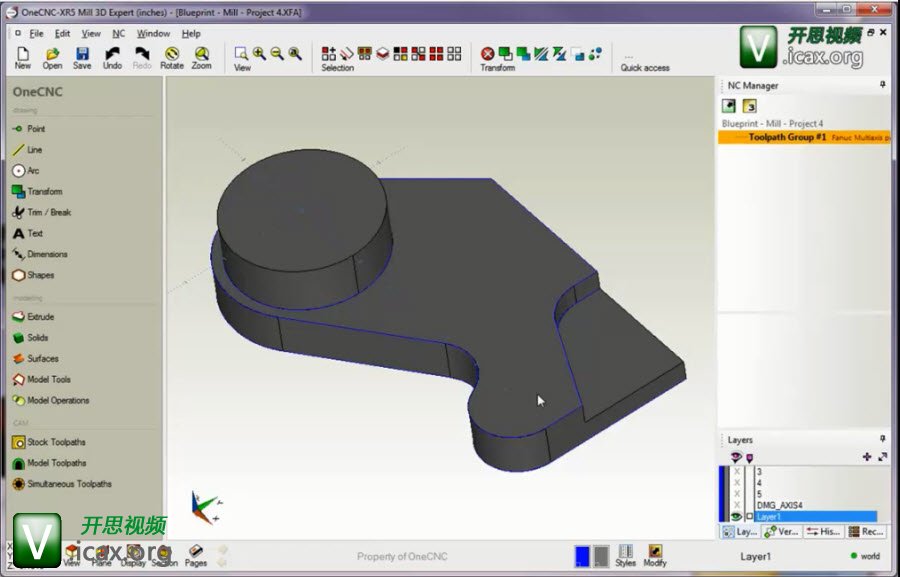
Task: Click the Save file icon
Action: click(x=82, y=58)
